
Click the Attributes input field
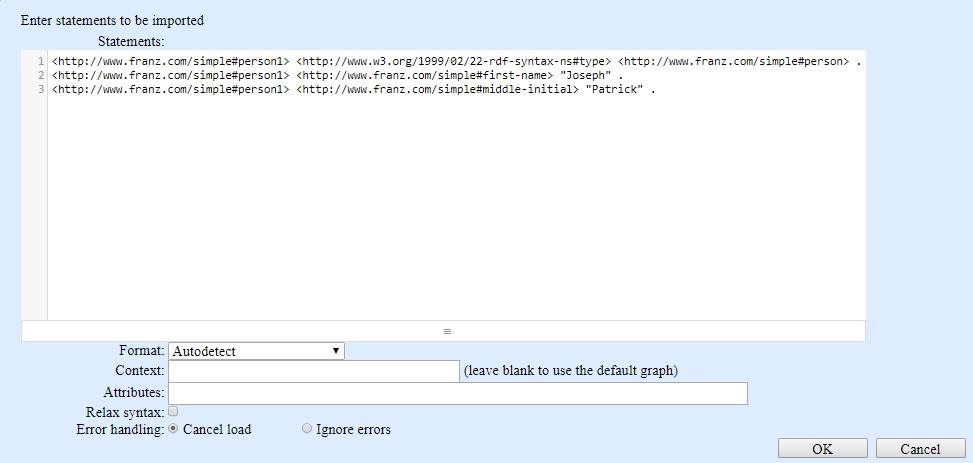click(457, 394)
